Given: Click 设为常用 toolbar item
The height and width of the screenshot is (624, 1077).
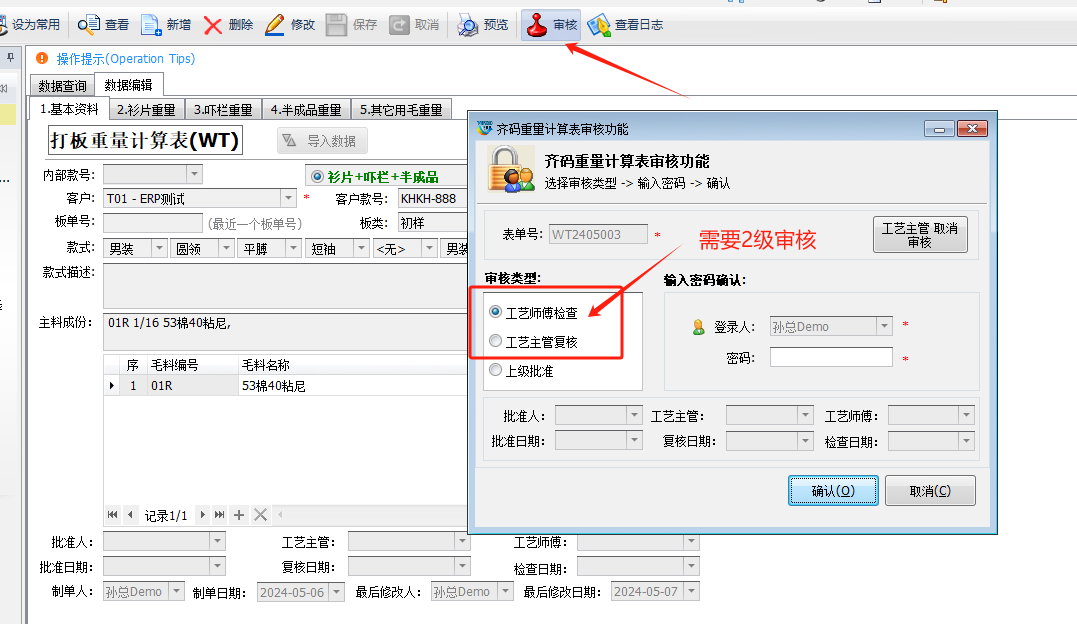Looking at the screenshot, I should click(x=31, y=25).
